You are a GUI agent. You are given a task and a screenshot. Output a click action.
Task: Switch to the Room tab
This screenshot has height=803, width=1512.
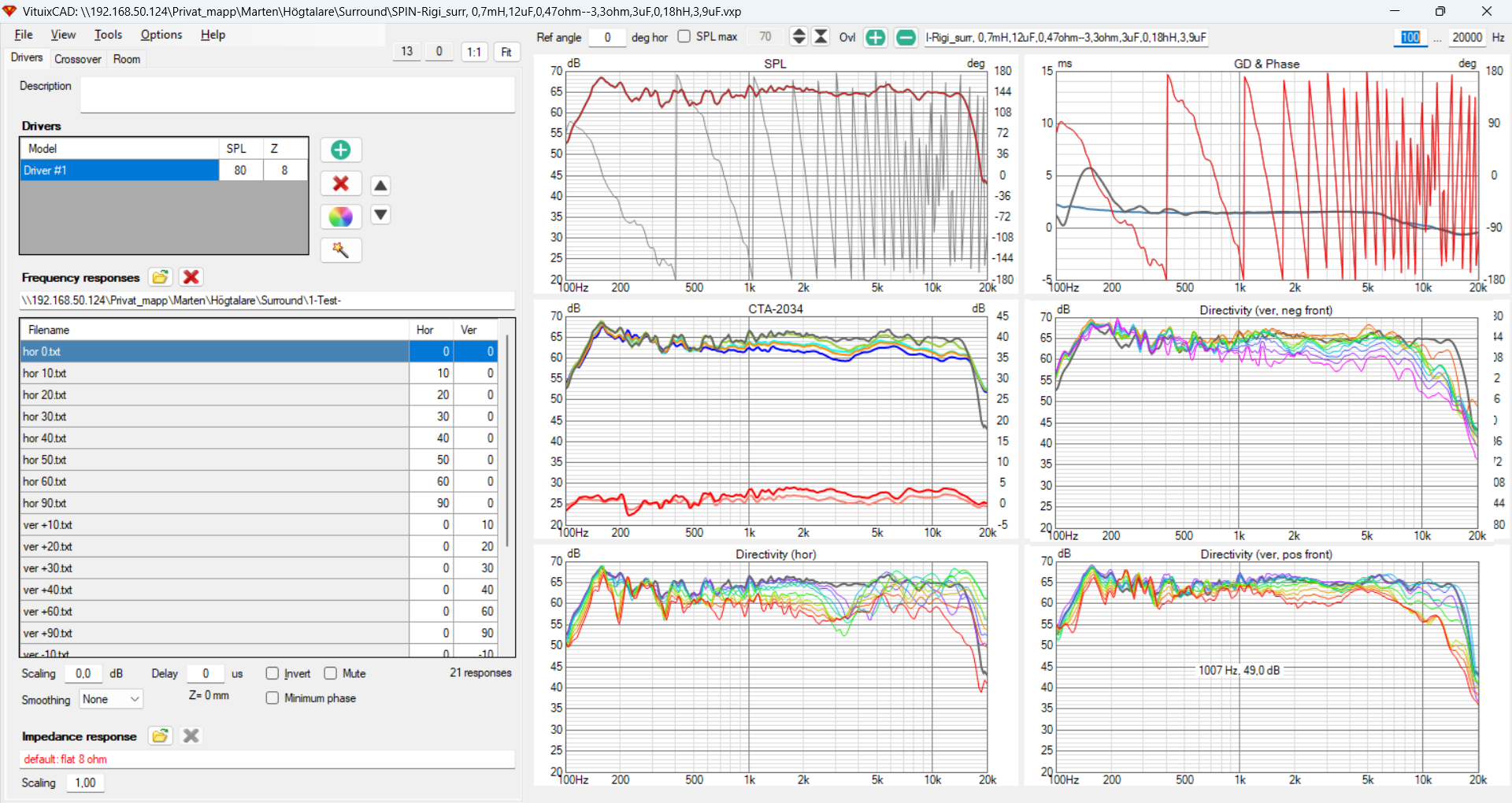click(126, 59)
